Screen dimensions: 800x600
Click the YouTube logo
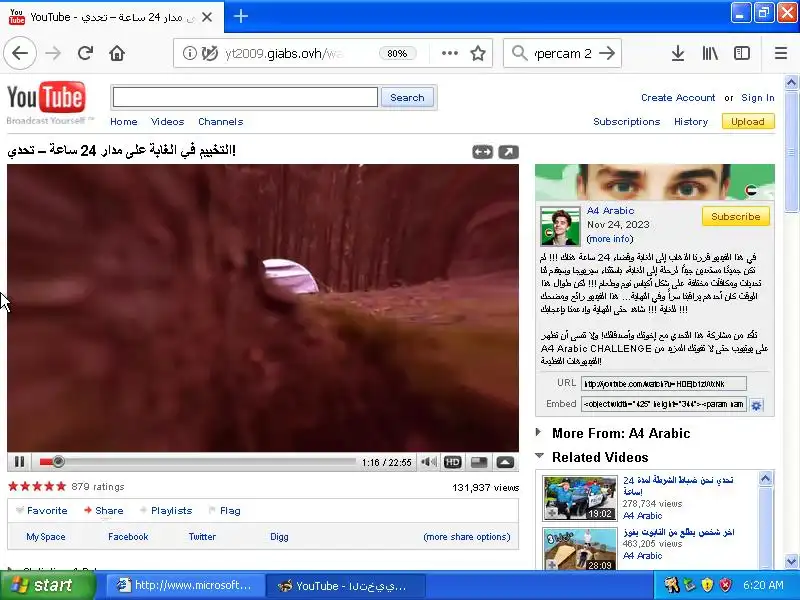pyautogui.click(x=46, y=96)
